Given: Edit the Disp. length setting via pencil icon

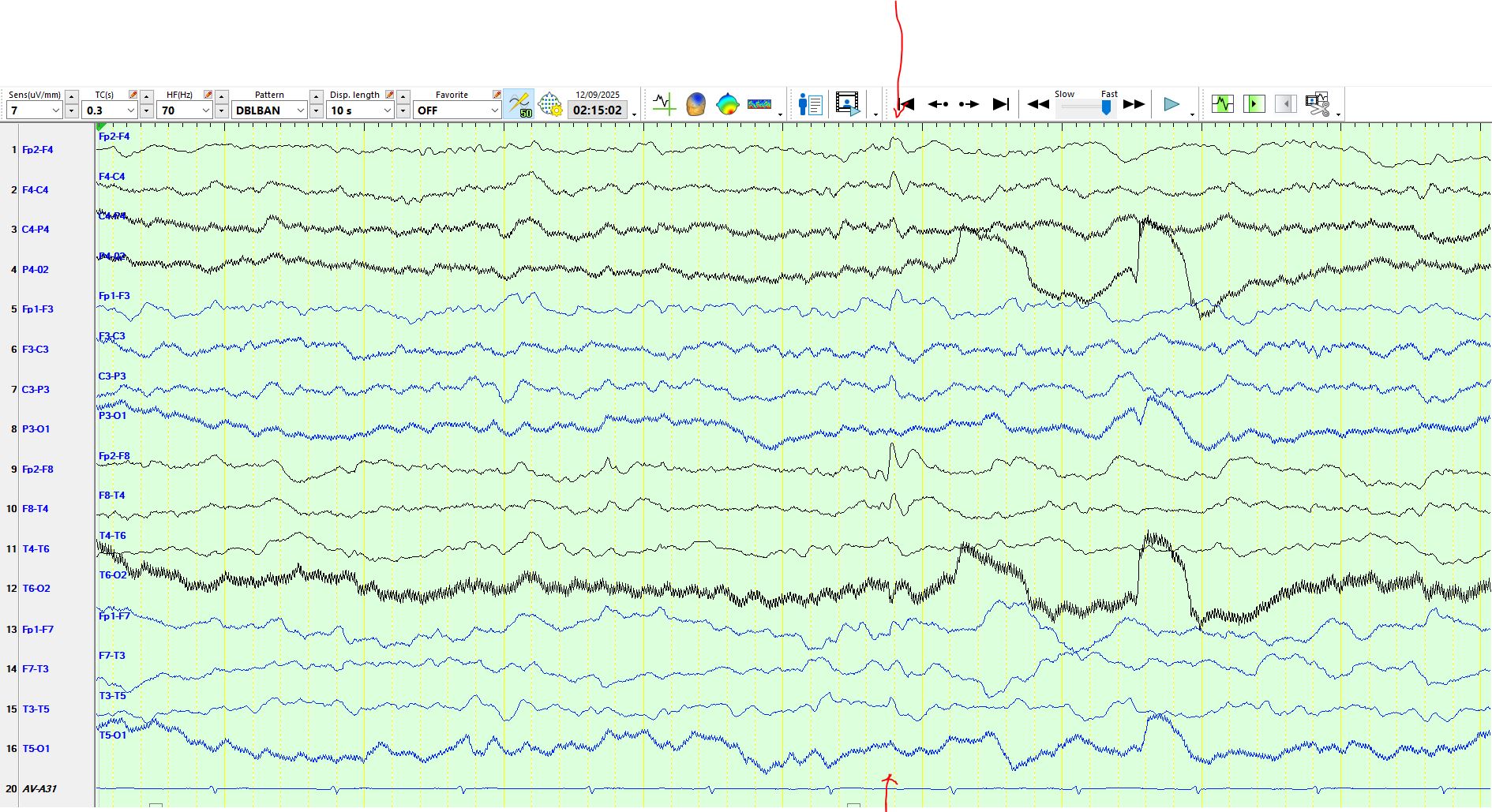Looking at the screenshot, I should (389, 95).
